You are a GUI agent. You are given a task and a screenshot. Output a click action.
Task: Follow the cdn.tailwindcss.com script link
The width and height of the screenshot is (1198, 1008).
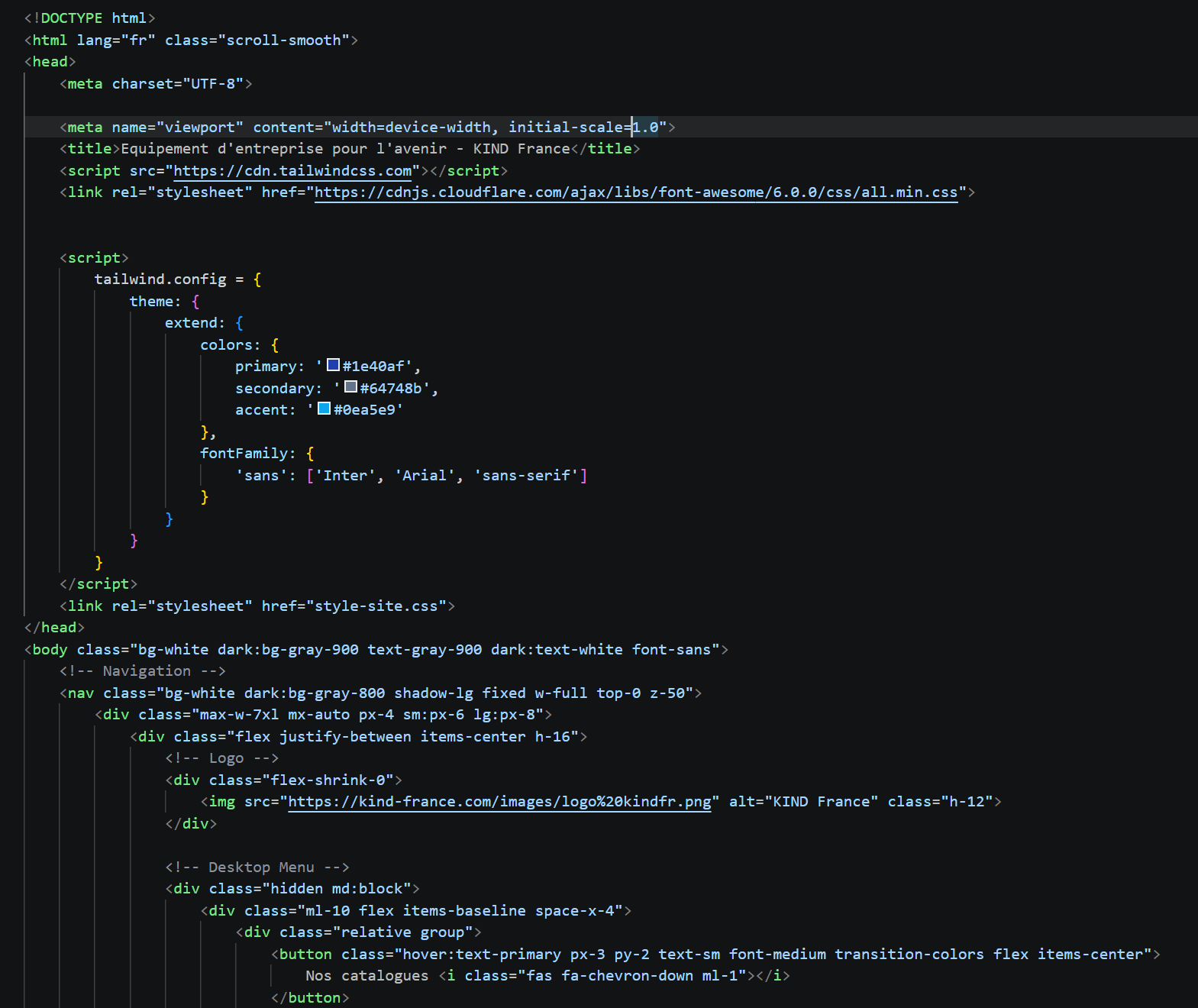click(292, 171)
